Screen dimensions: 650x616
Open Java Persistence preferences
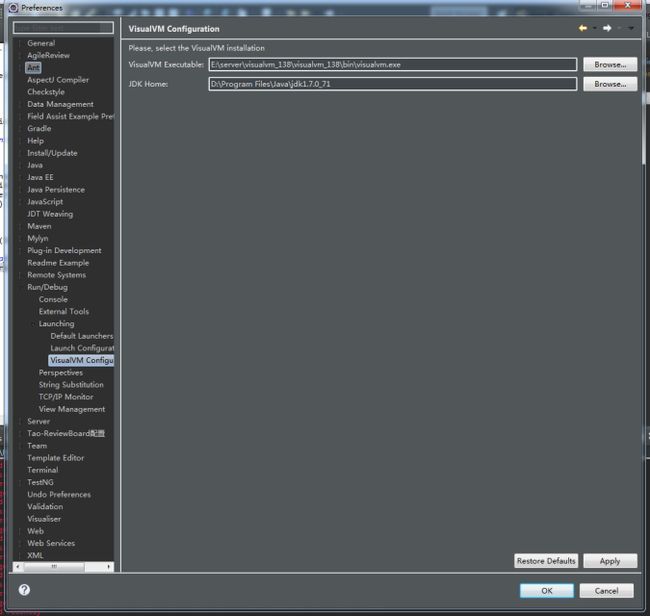click(56, 189)
